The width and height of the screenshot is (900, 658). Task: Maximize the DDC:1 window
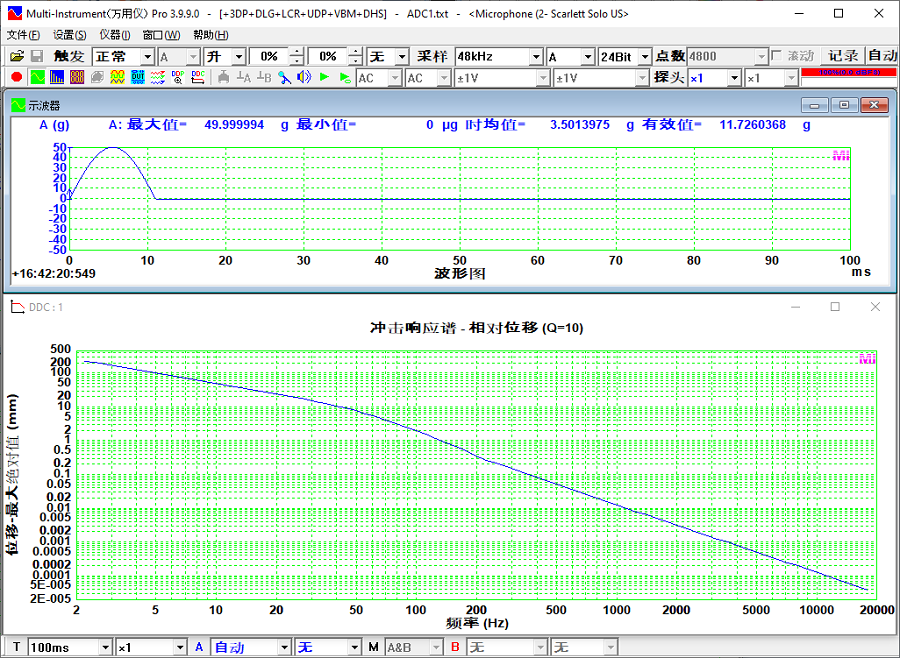835,307
